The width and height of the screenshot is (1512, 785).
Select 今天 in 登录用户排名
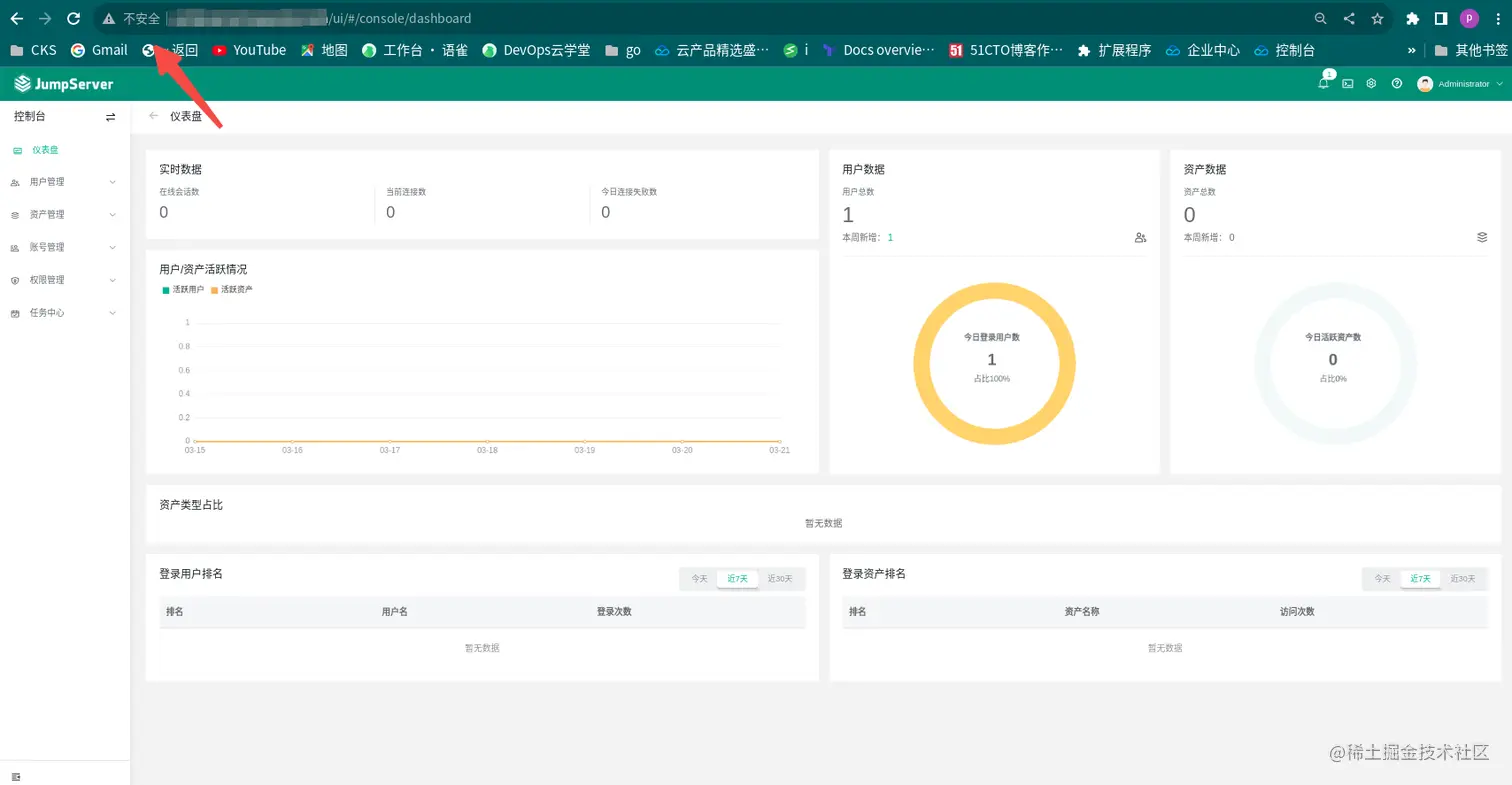699,579
